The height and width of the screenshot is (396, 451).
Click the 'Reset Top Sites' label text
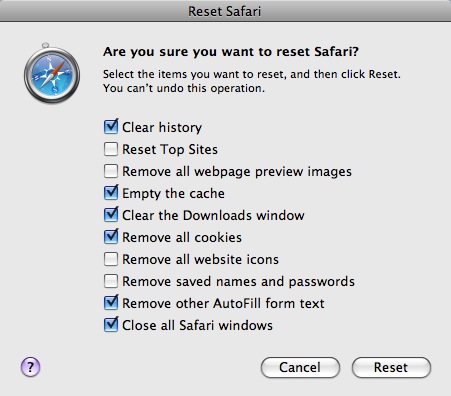(170, 149)
